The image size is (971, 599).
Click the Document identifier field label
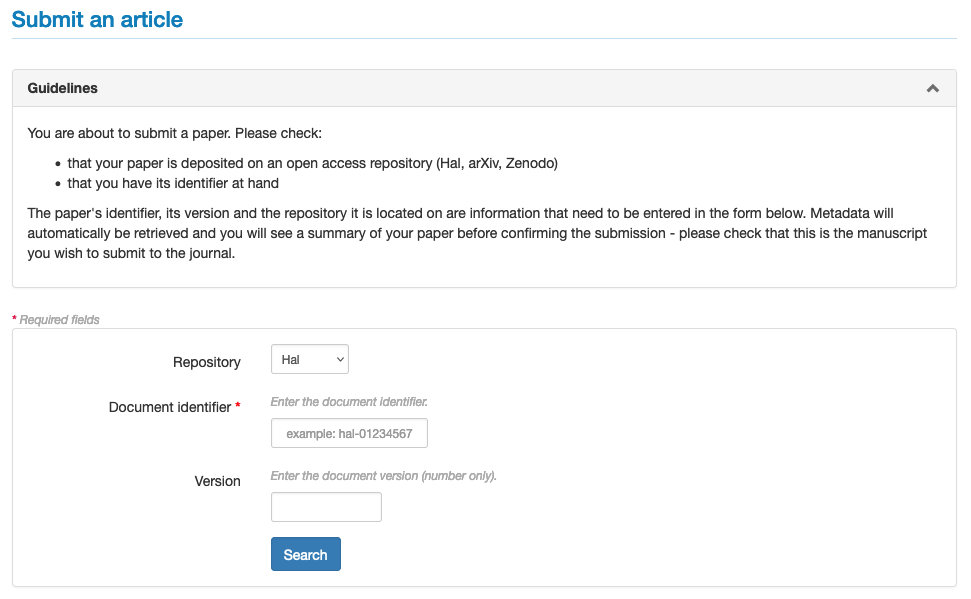point(170,407)
